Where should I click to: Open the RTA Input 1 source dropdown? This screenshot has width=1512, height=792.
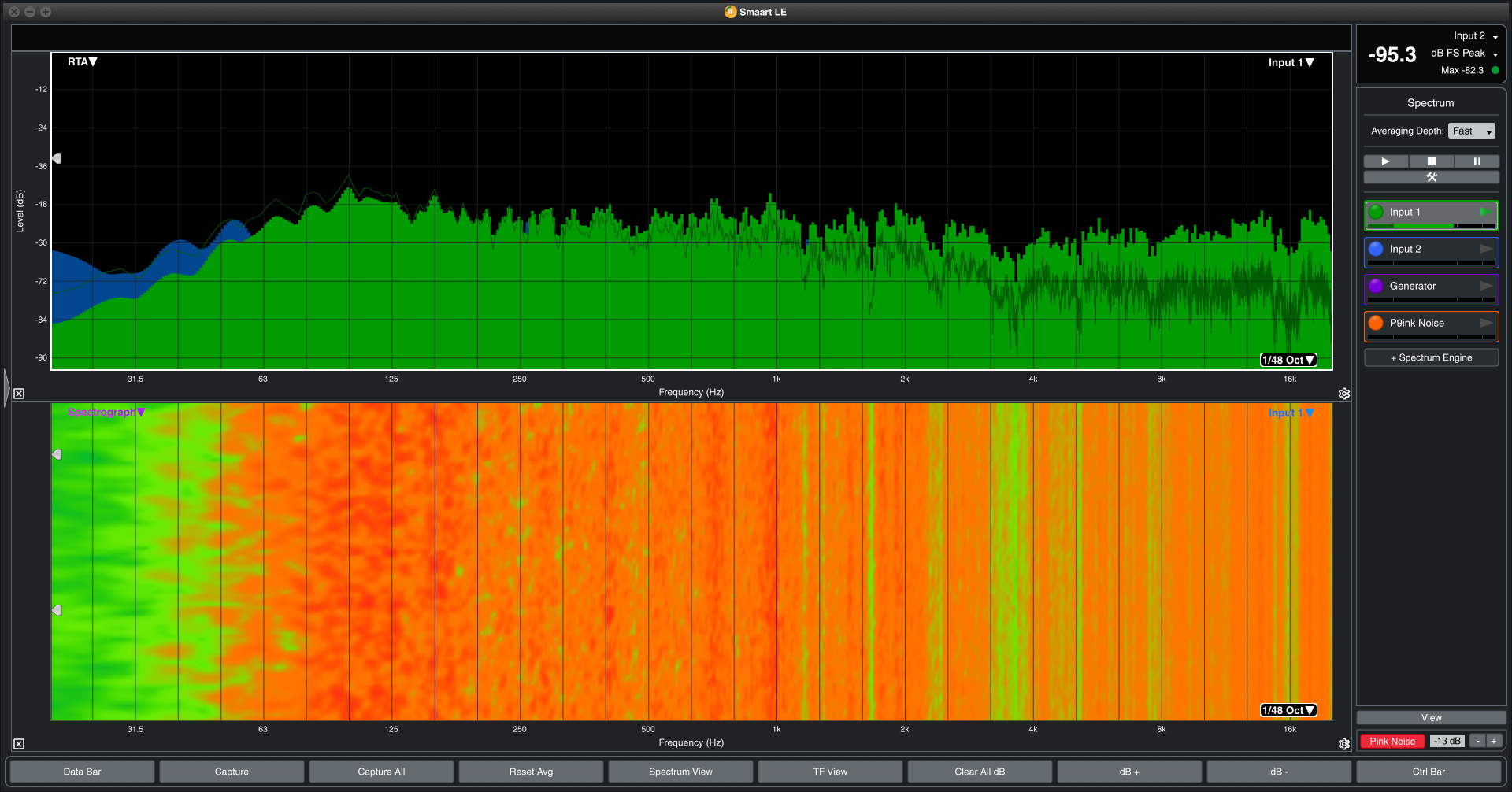pyautogui.click(x=1291, y=63)
